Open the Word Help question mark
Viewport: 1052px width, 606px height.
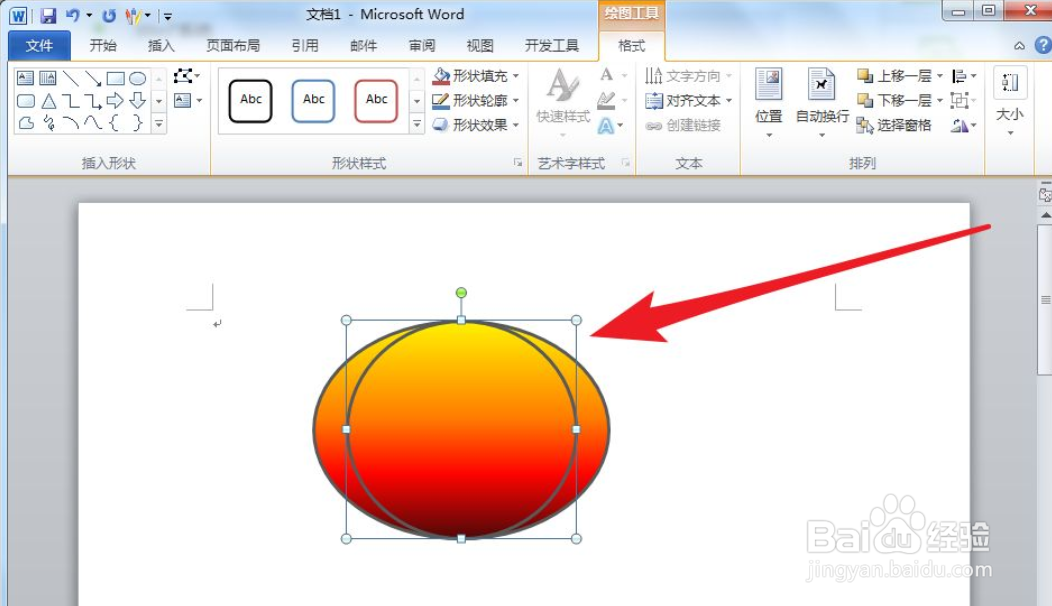pos(1043,45)
